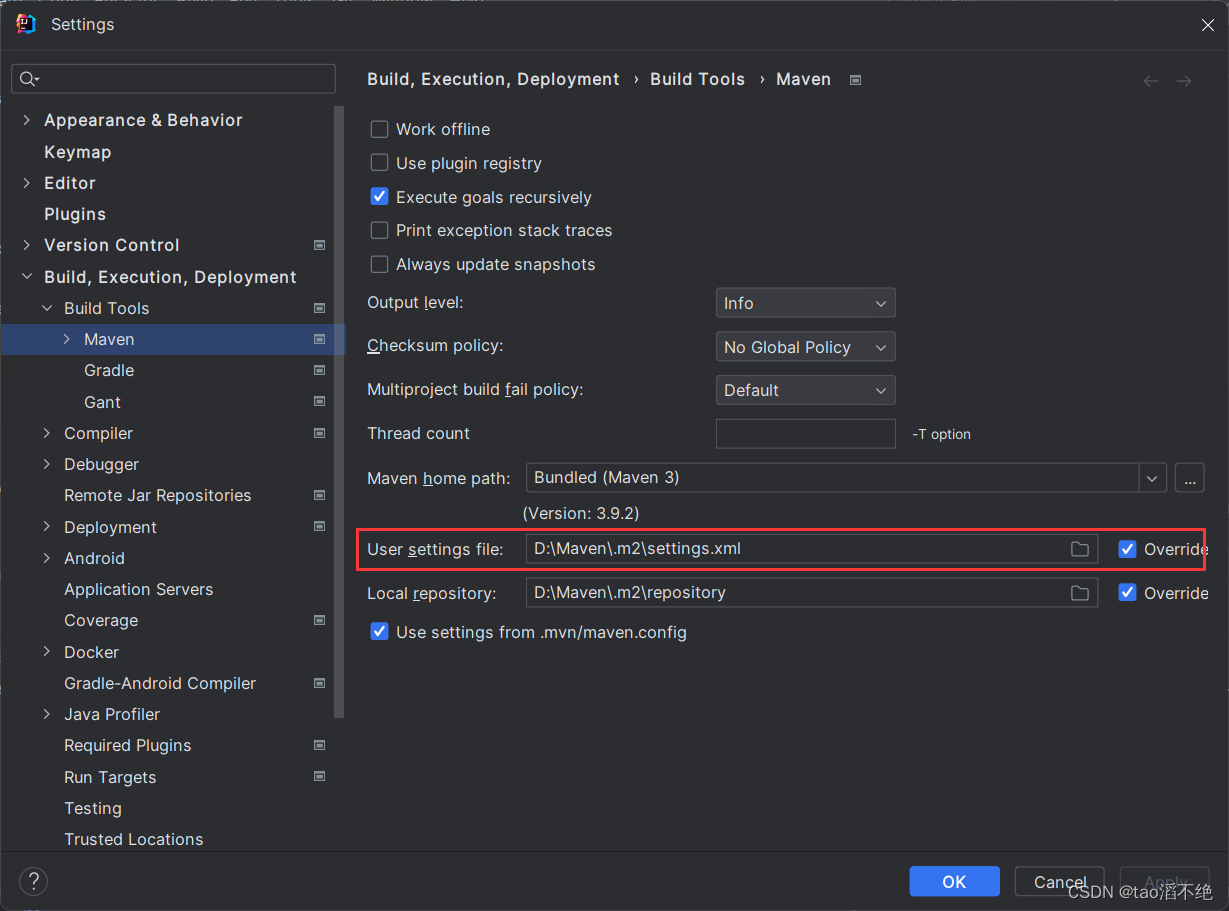Go back using the left arrow icon
1229x911 pixels.
(x=1151, y=81)
